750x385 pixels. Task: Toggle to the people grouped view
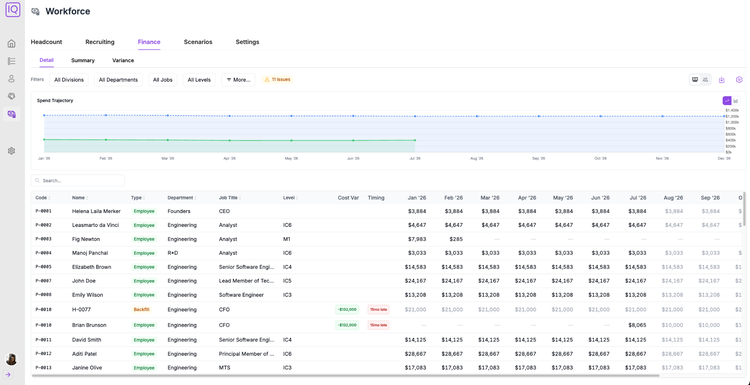[705, 79]
